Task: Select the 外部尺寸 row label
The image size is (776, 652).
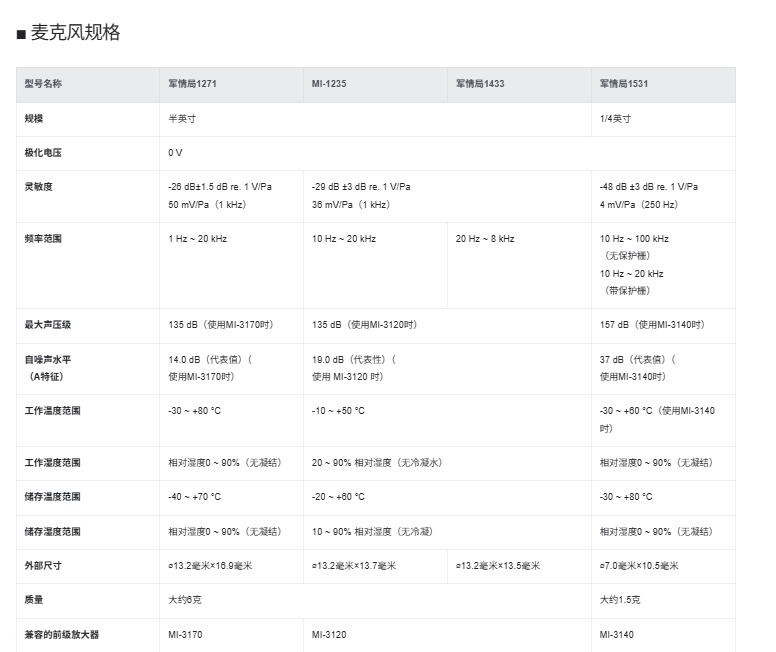Action: point(43,565)
